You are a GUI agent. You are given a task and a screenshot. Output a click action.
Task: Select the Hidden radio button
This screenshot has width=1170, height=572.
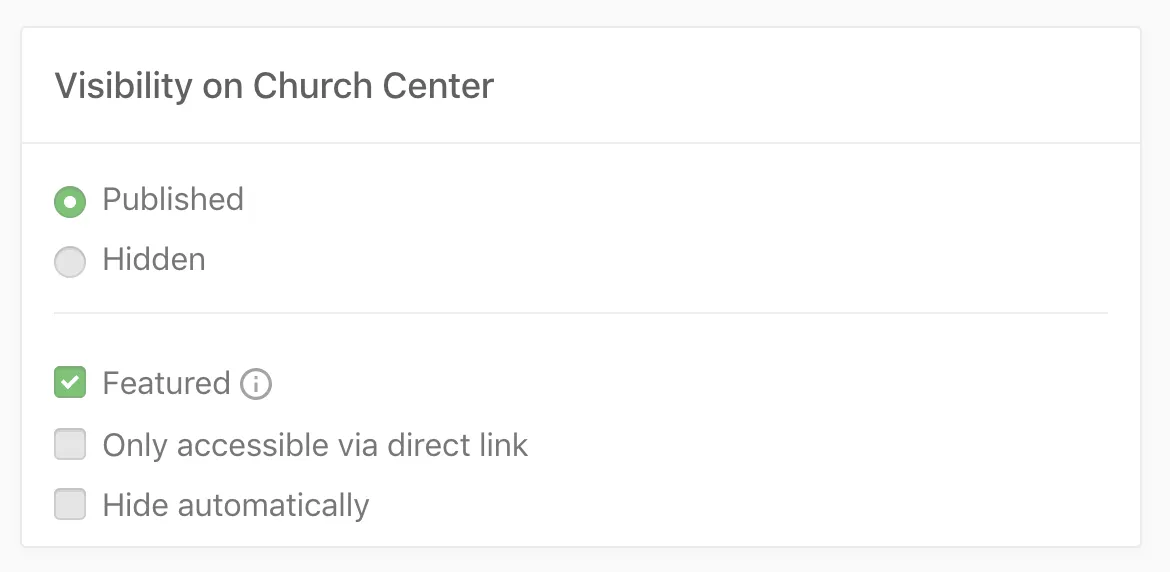[70, 263]
